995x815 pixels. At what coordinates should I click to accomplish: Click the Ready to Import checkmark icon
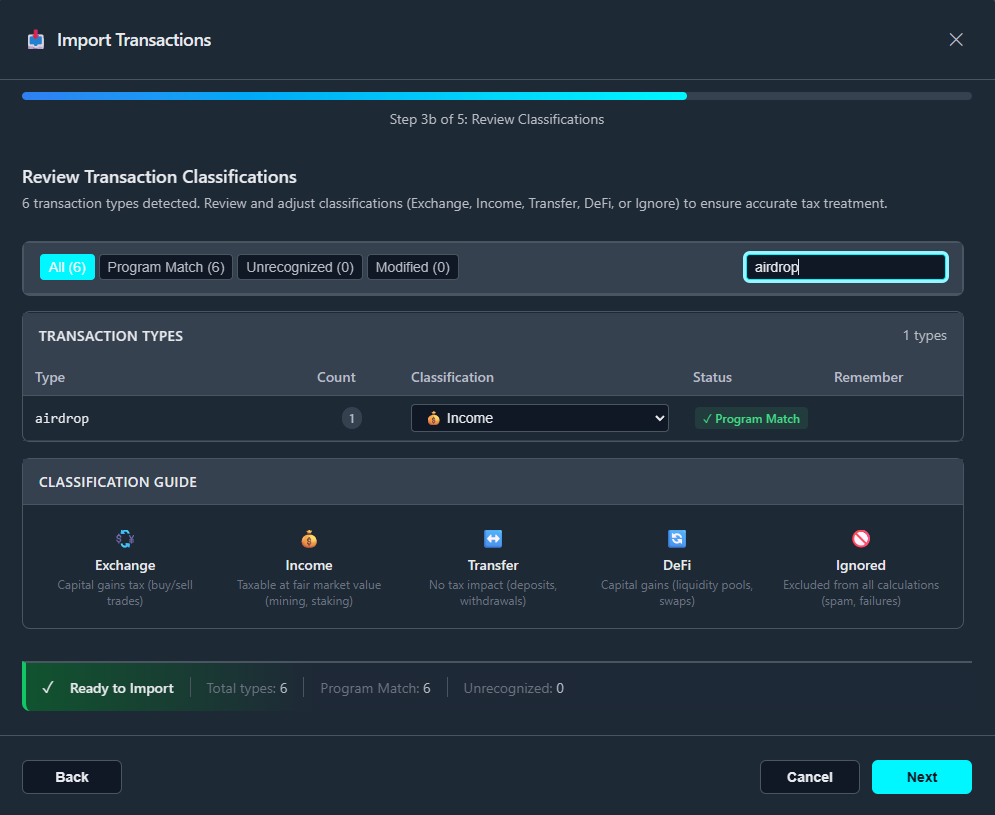point(48,688)
